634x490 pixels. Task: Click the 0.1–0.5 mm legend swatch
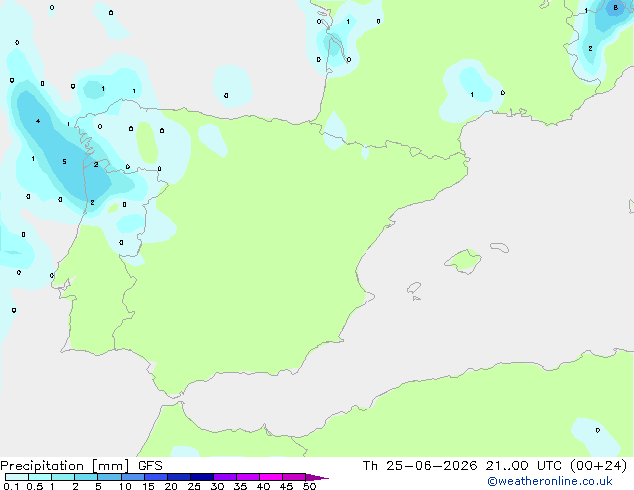[x=17, y=477]
